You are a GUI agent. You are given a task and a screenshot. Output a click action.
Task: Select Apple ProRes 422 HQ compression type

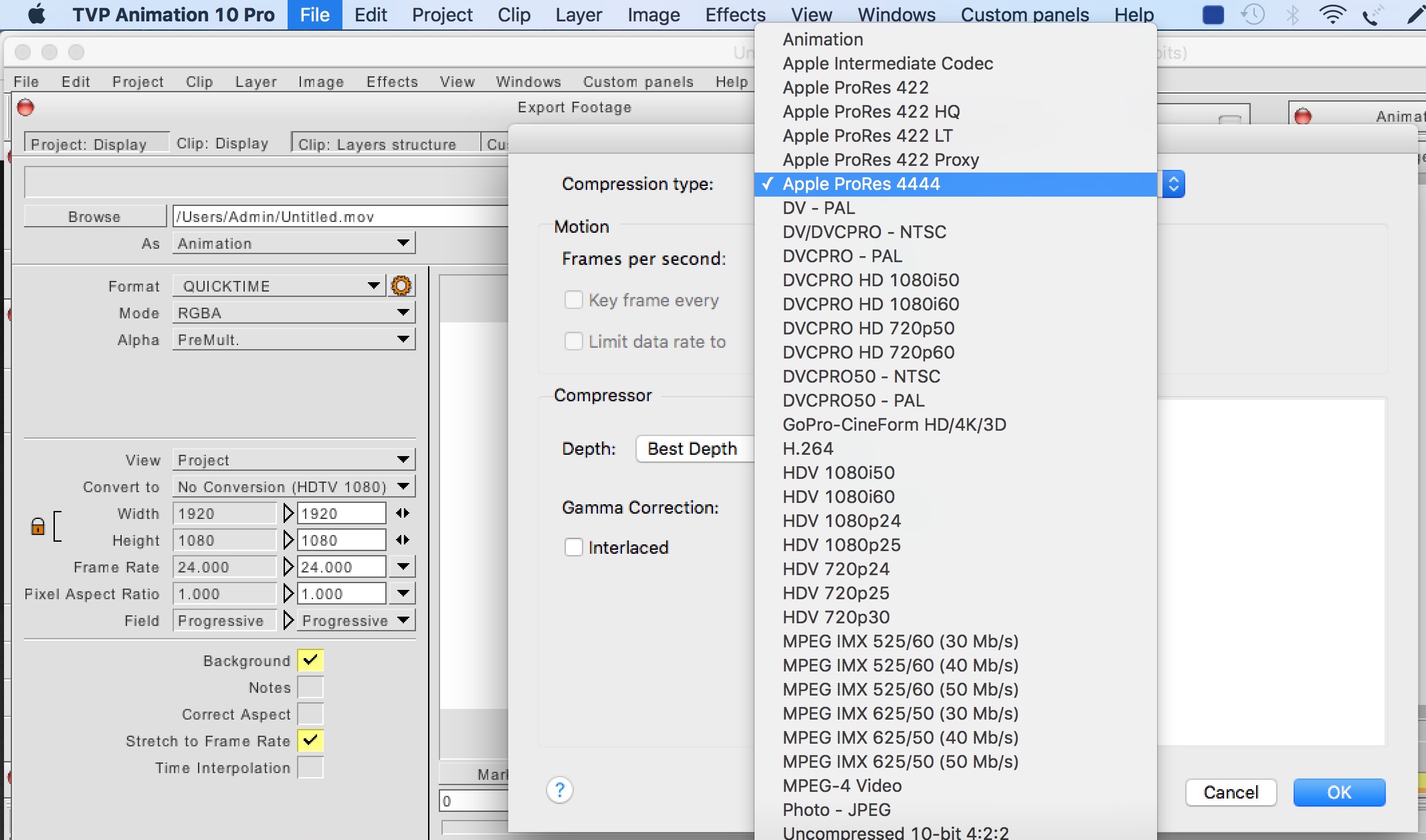(955, 112)
